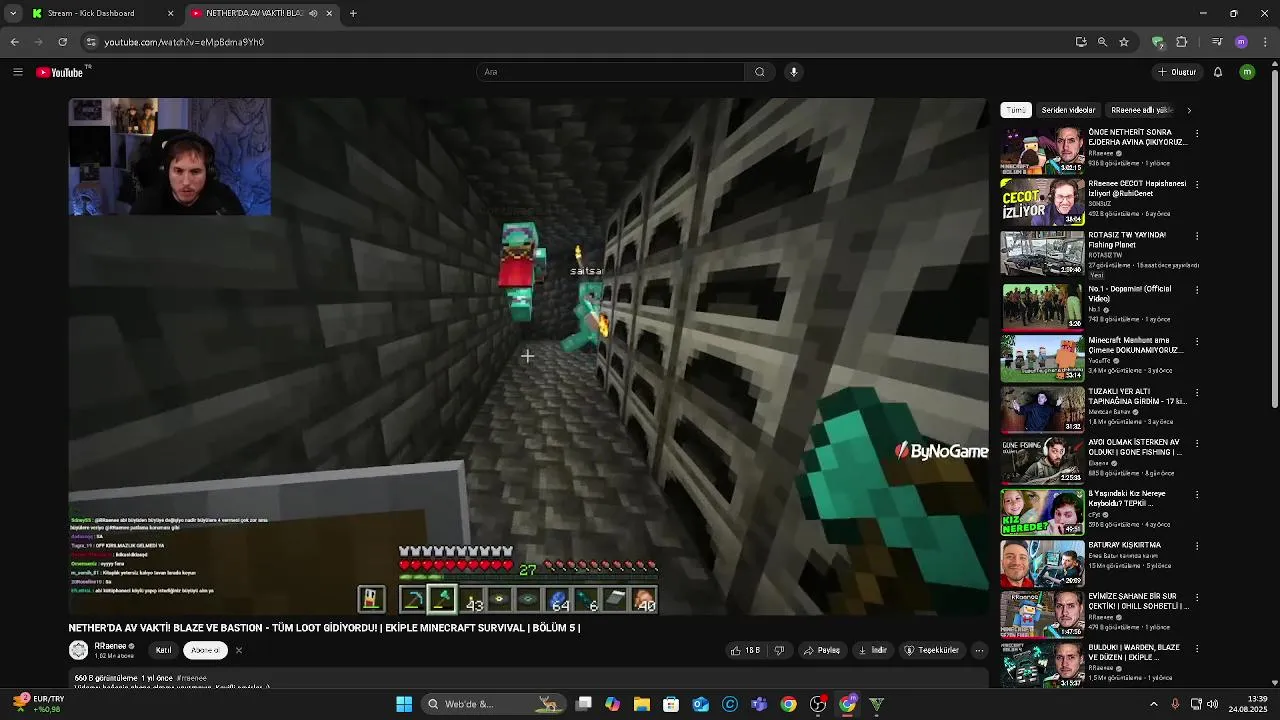This screenshot has height=720, width=1280.
Task: Expand the filter chips with right chevron
Action: pyautogui.click(x=1189, y=110)
